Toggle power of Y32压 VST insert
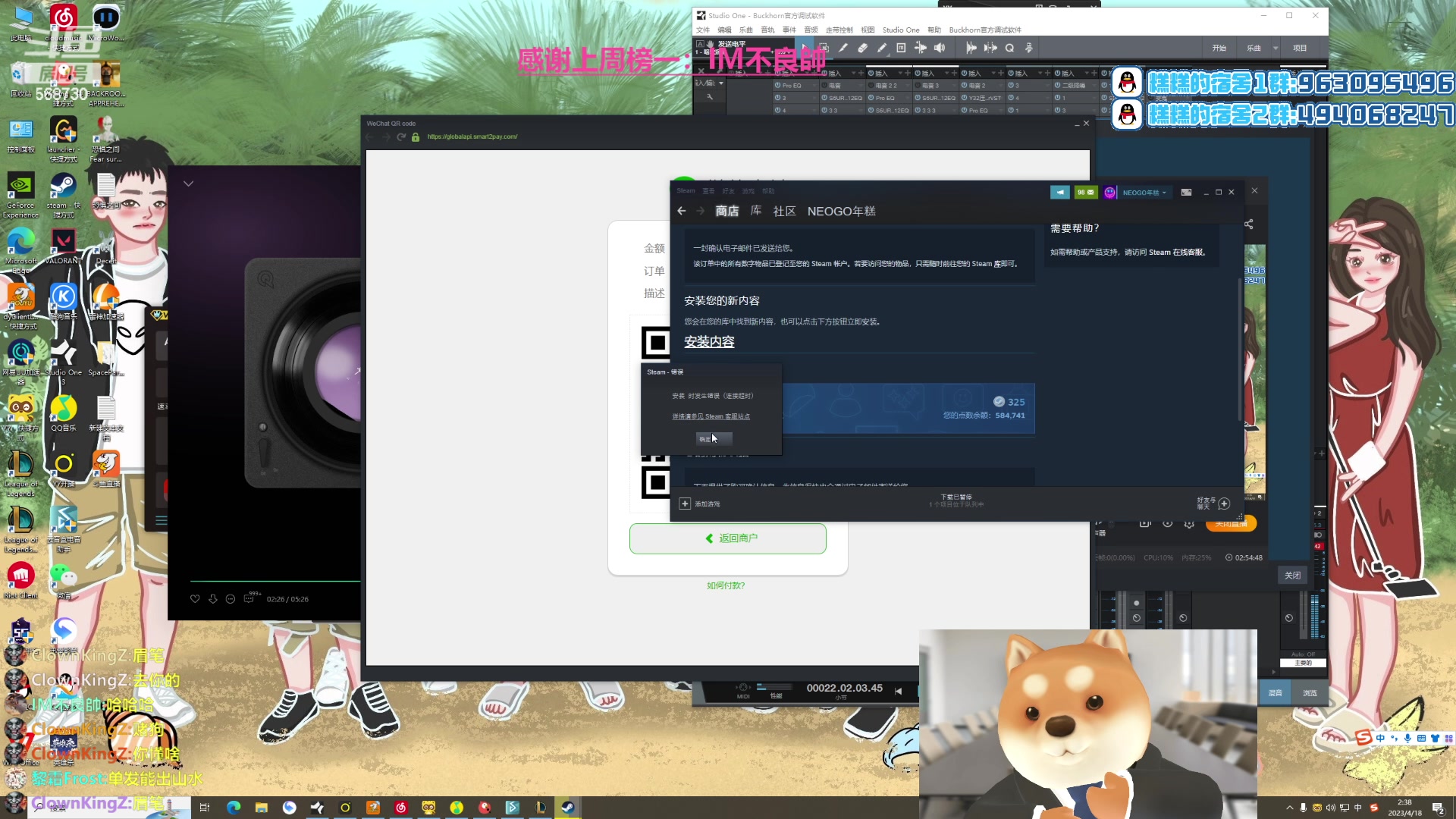Viewport: 1456px width, 819px height. (x=964, y=98)
